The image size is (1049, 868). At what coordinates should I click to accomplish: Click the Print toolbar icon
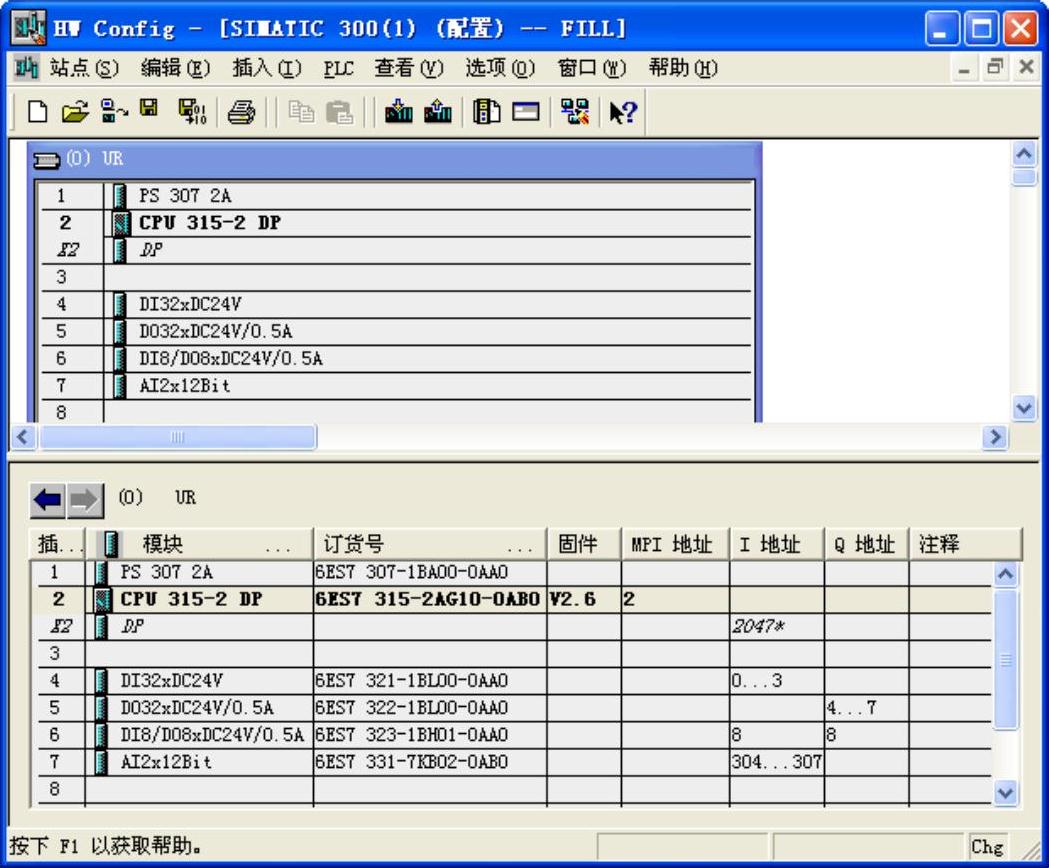[x=240, y=113]
